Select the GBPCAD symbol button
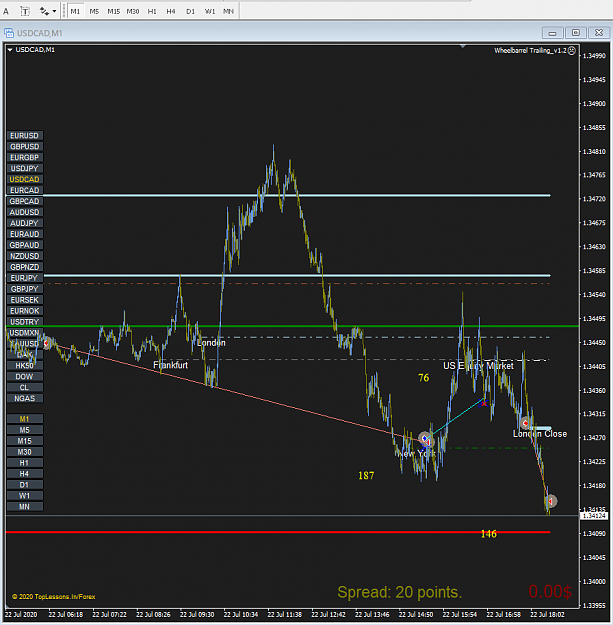 [25, 201]
